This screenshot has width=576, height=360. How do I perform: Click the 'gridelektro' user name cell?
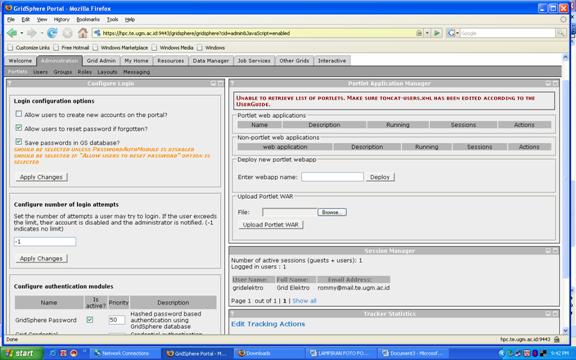point(248,288)
